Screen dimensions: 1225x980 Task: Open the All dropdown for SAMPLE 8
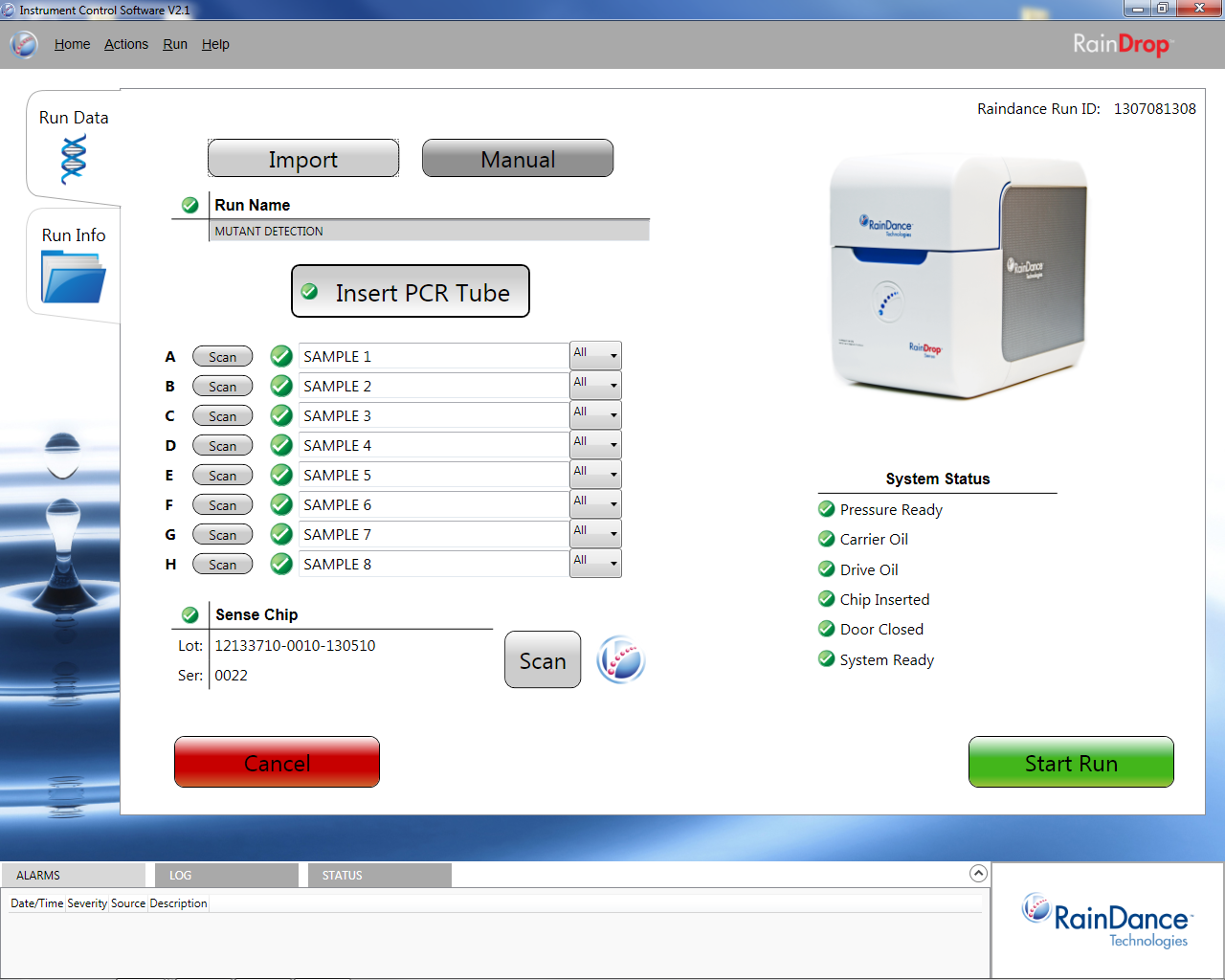(x=595, y=564)
